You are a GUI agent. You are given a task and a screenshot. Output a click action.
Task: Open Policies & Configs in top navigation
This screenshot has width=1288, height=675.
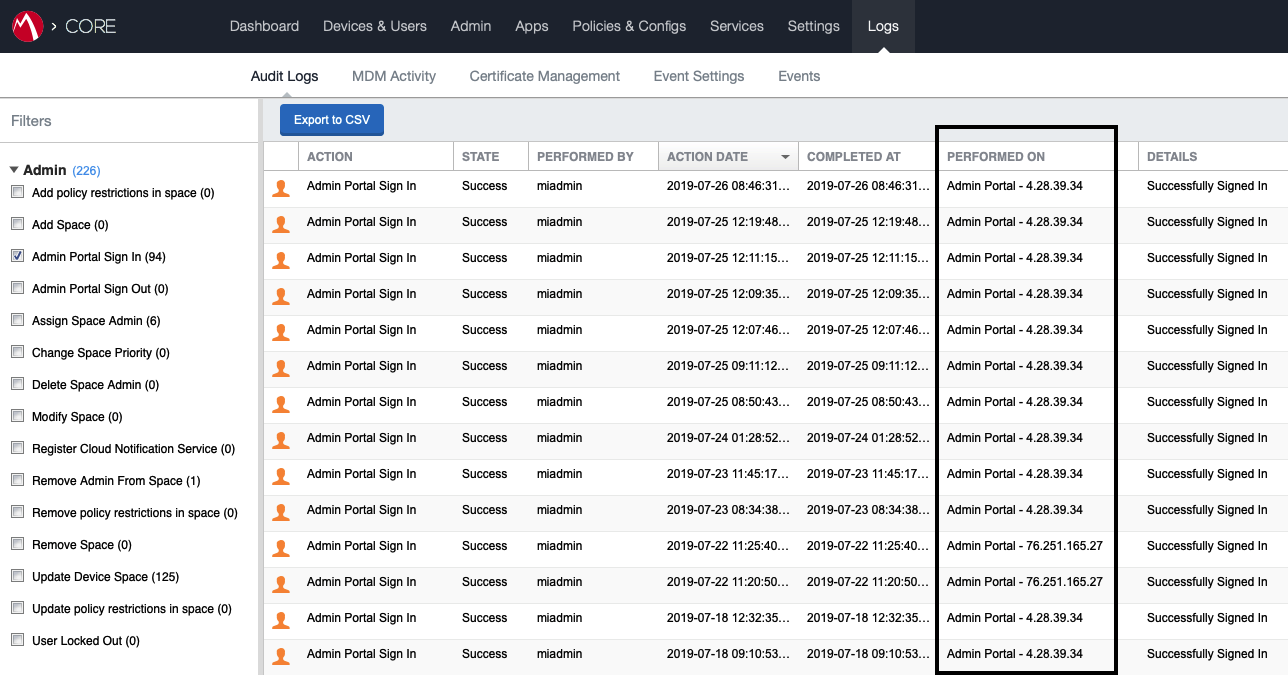629,26
